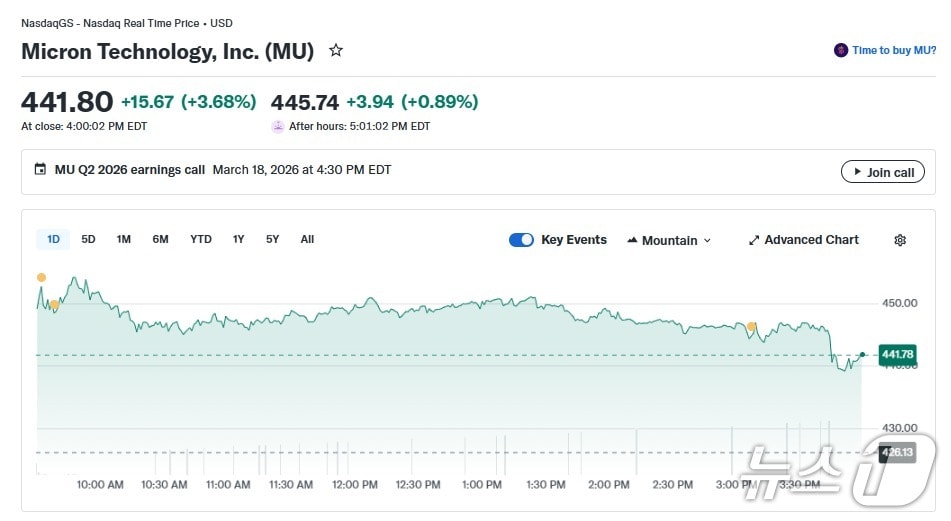Click the 441.78 current price label
951x521 pixels.
897,354
